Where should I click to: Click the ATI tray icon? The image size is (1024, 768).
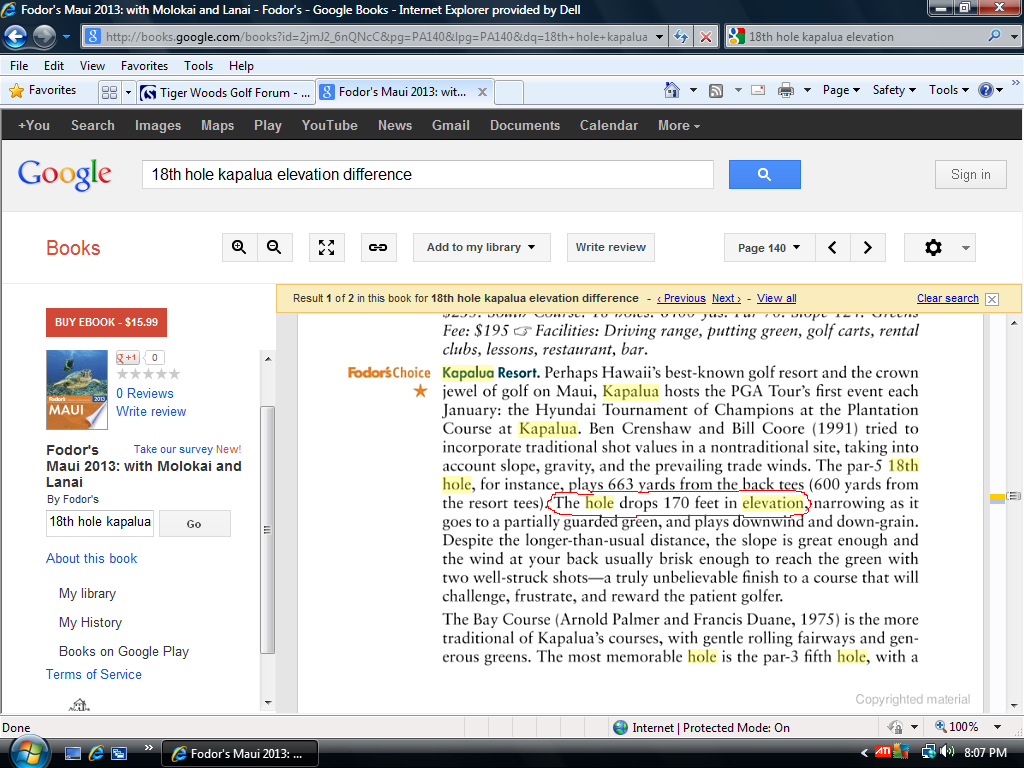pyautogui.click(x=883, y=752)
